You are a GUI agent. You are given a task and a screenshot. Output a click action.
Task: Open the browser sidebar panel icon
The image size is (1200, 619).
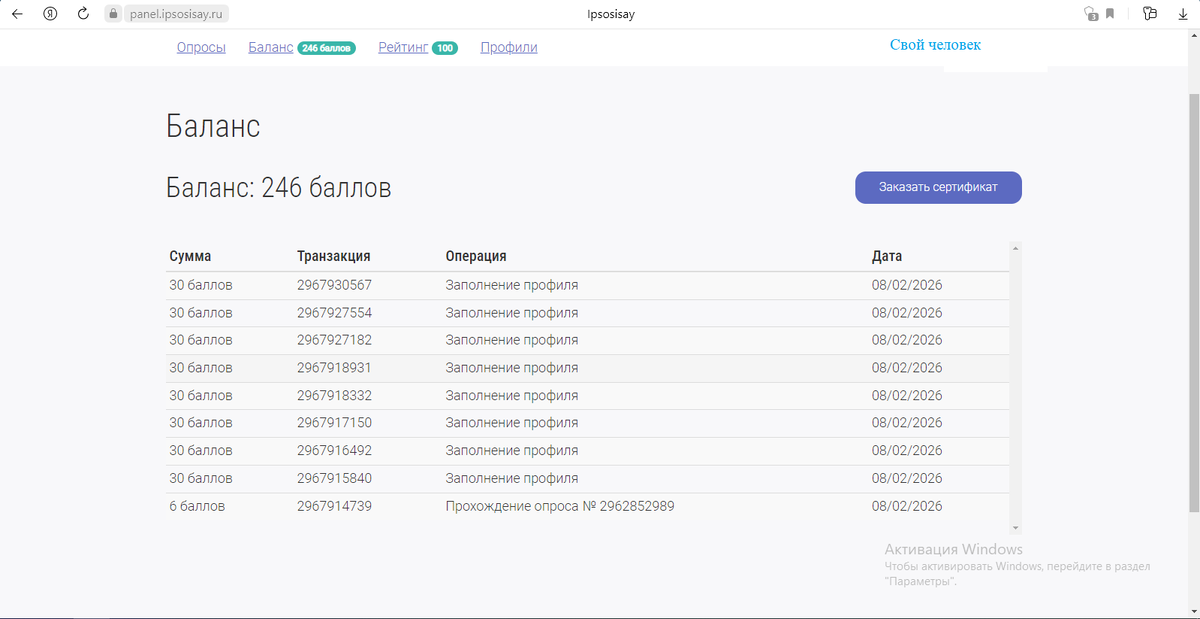(x=1150, y=14)
